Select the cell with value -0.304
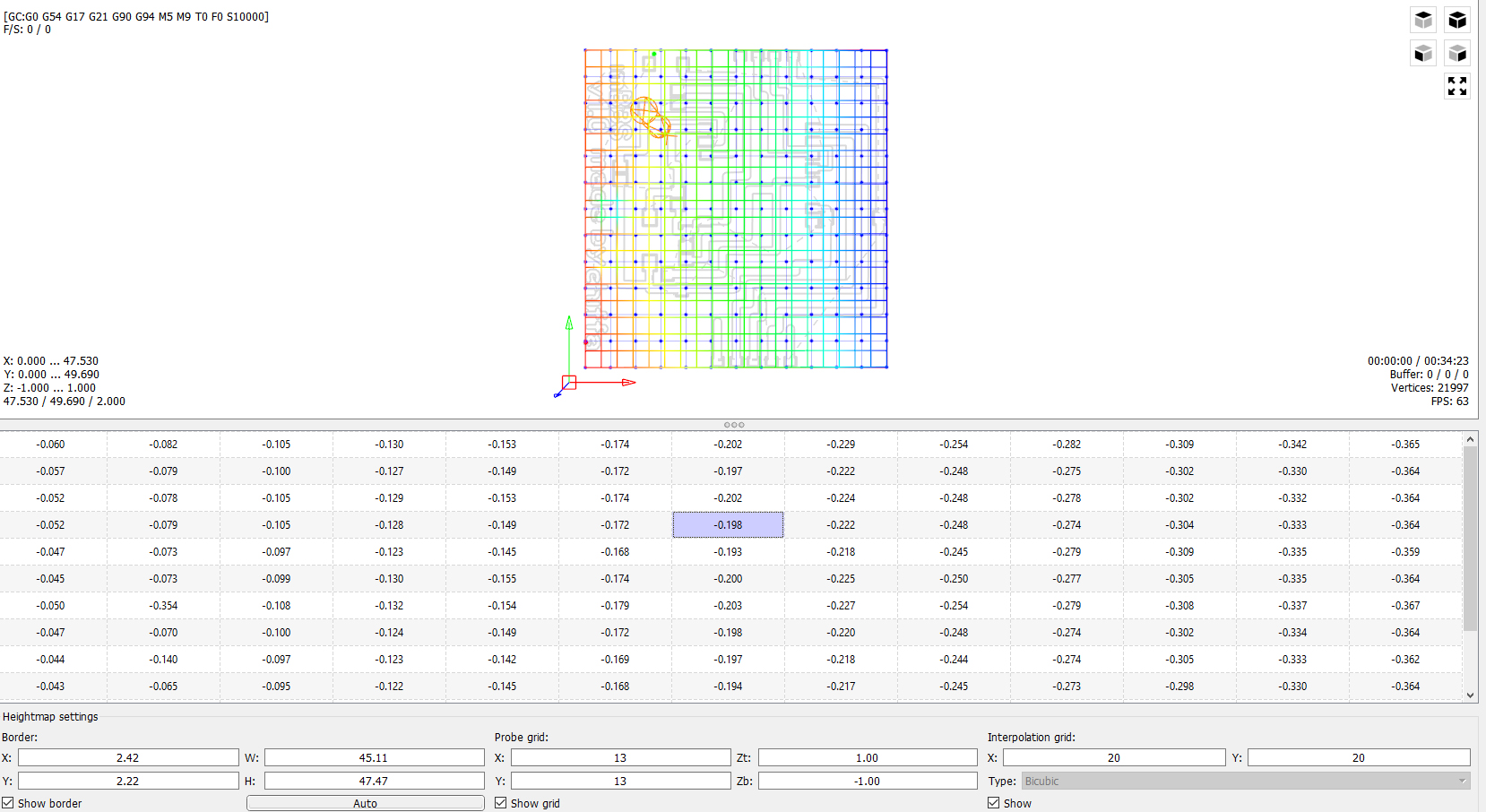 pyautogui.click(x=1179, y=525)
